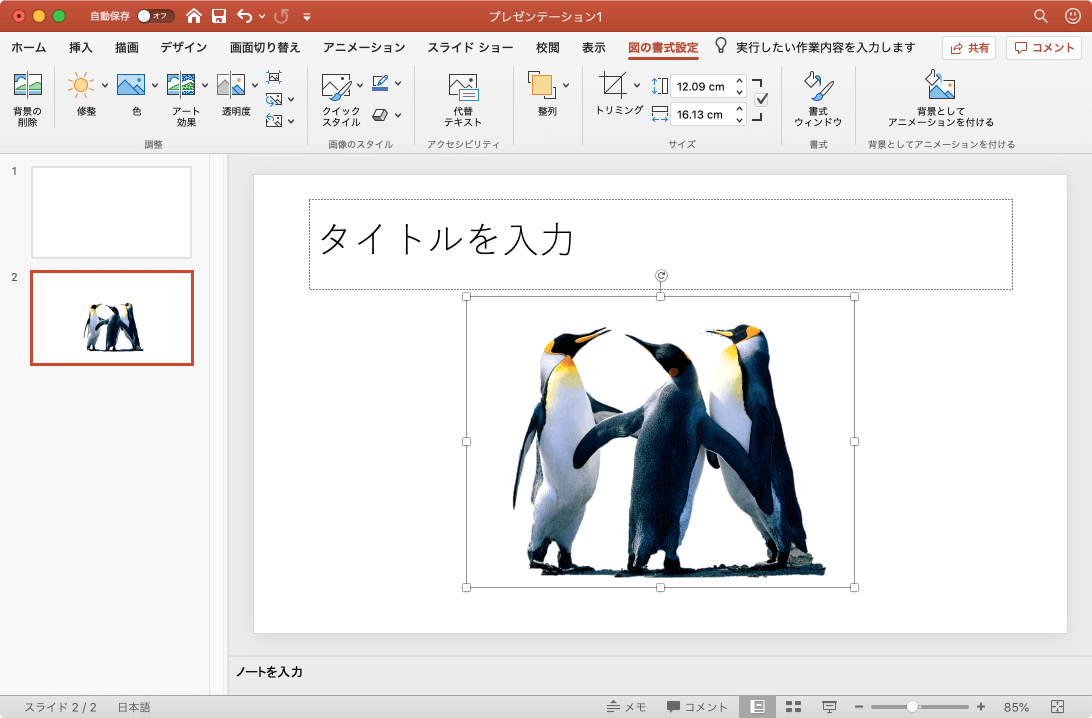Expand the Arrange (整列) dropdown arrow

point(566,86)
